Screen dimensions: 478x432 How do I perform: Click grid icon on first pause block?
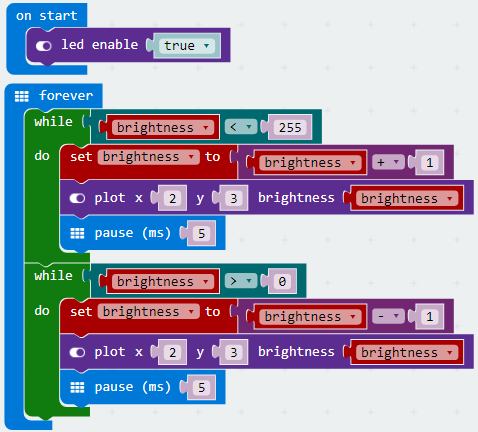[77, 233]
